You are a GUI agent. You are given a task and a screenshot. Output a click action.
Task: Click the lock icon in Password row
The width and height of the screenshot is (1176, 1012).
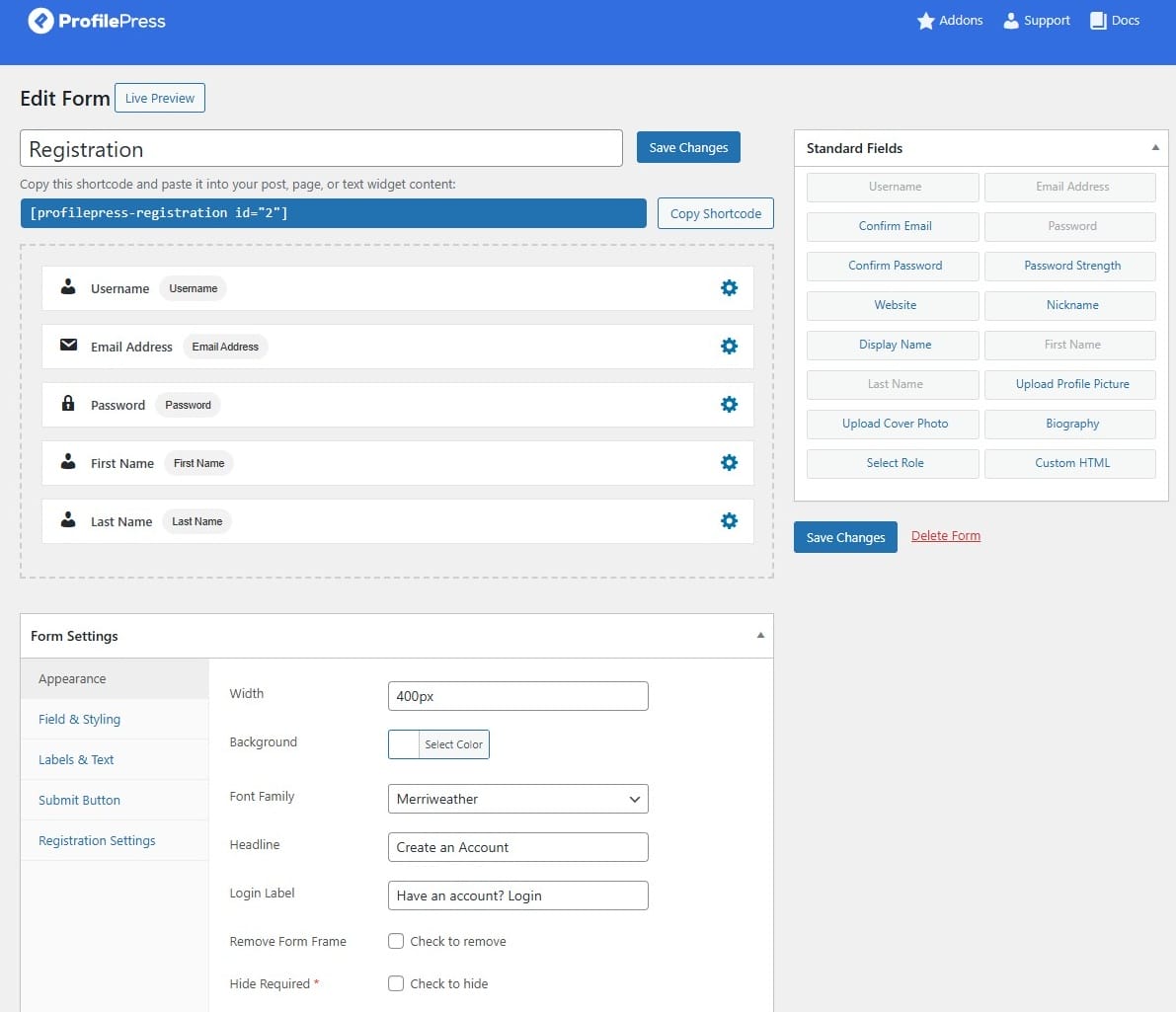[x=68, y=403]
